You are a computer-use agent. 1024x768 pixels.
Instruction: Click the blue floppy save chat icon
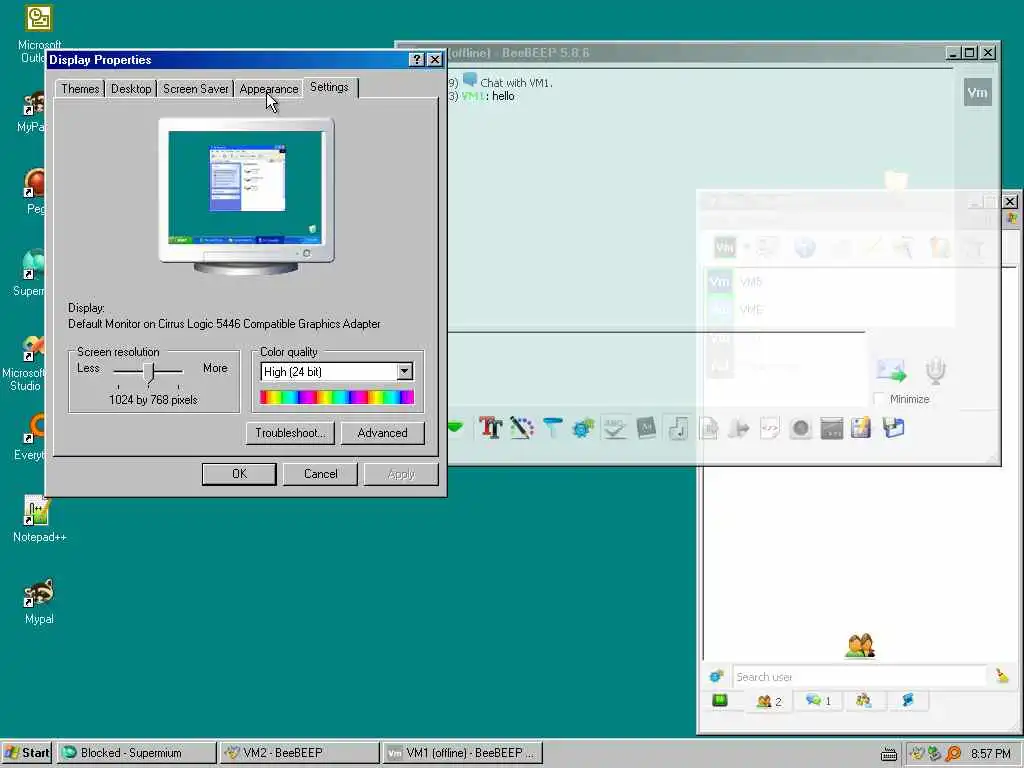[x=893, y=428]
